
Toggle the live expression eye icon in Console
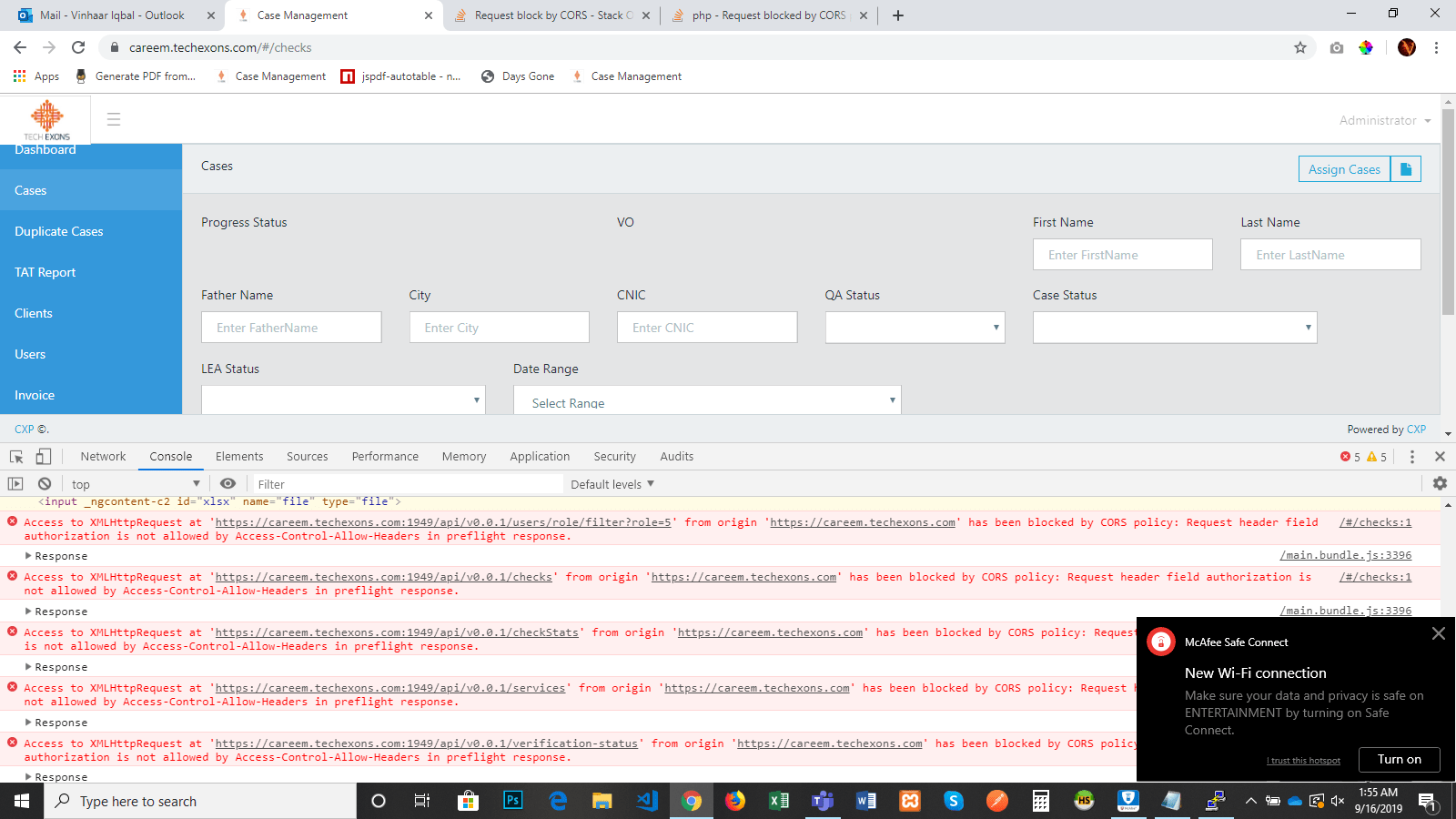coord(228,483)
